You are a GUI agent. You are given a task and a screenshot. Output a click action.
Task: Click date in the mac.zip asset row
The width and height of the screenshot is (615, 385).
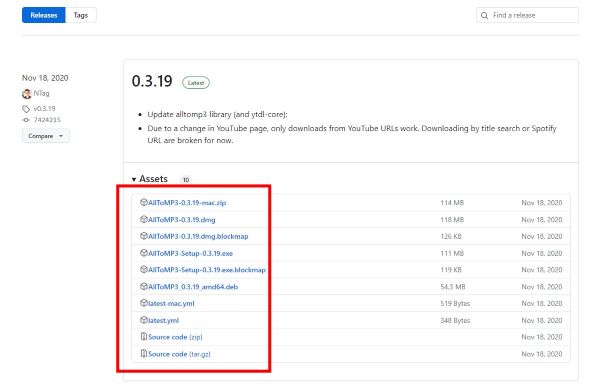542,203
